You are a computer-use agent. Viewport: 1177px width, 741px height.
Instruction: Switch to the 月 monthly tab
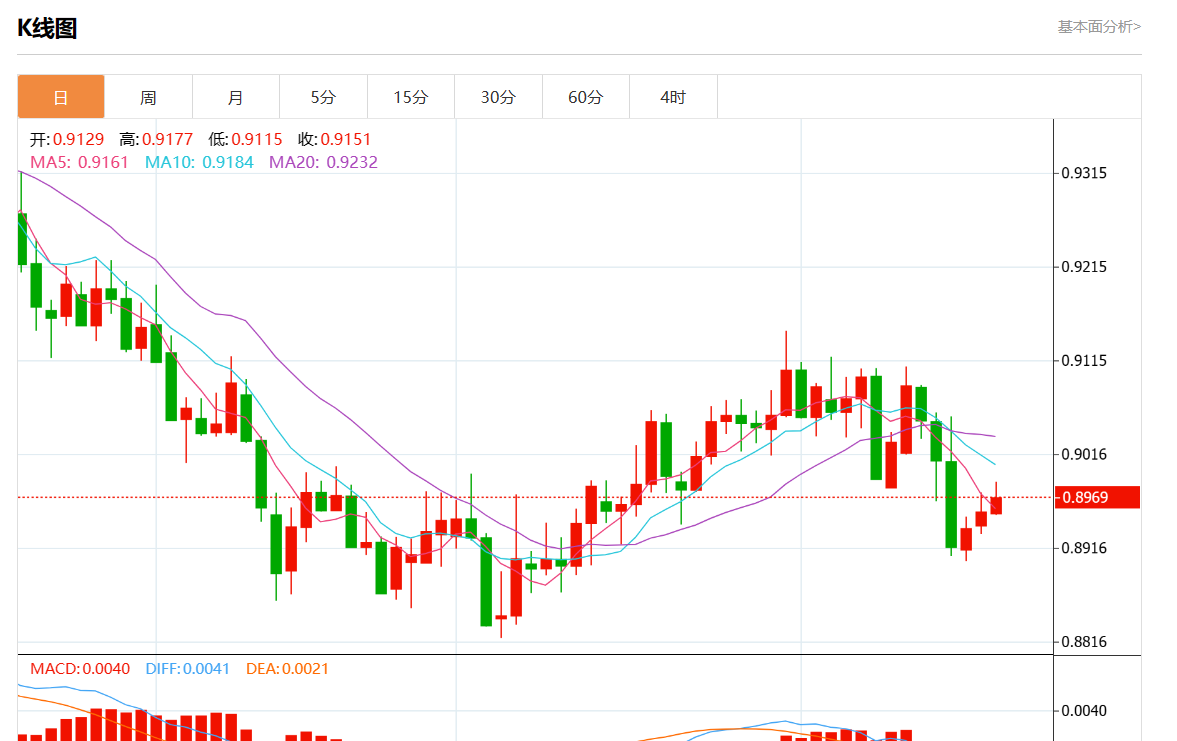click(x=236, y=97)
